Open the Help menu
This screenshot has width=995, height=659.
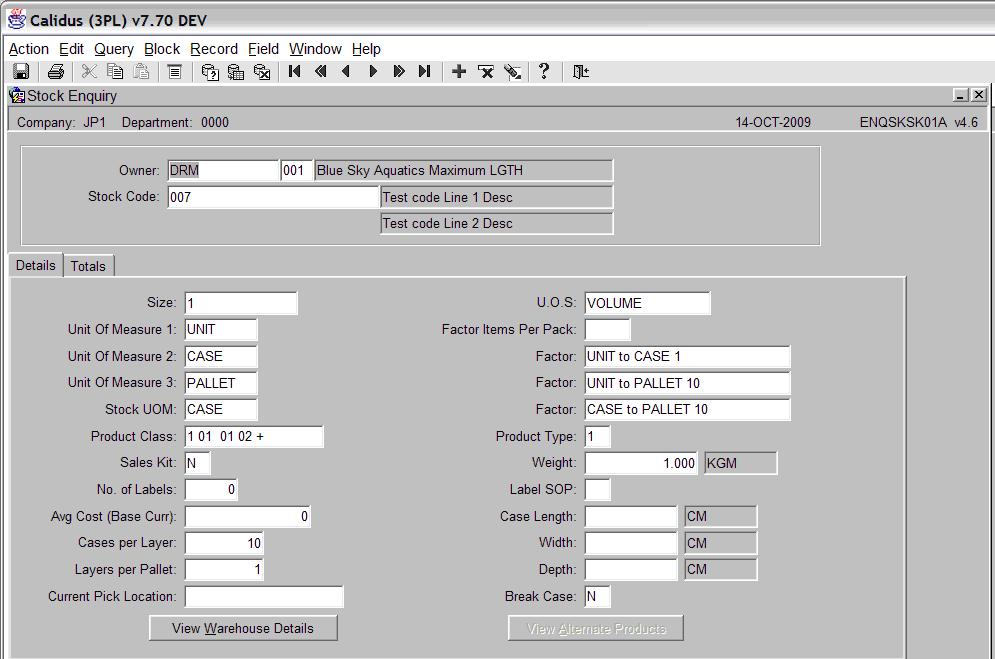coord(366,49)
